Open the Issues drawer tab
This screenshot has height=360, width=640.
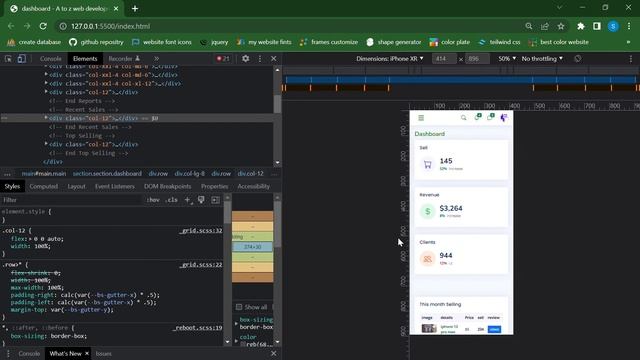[x=103, y=353]
